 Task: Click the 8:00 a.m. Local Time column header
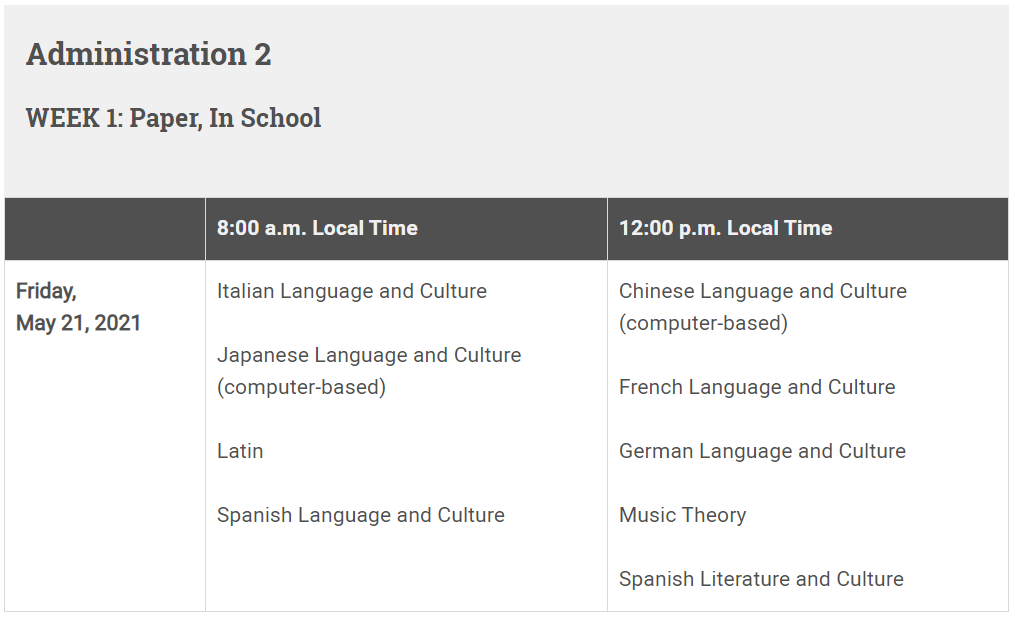point(317,228)
